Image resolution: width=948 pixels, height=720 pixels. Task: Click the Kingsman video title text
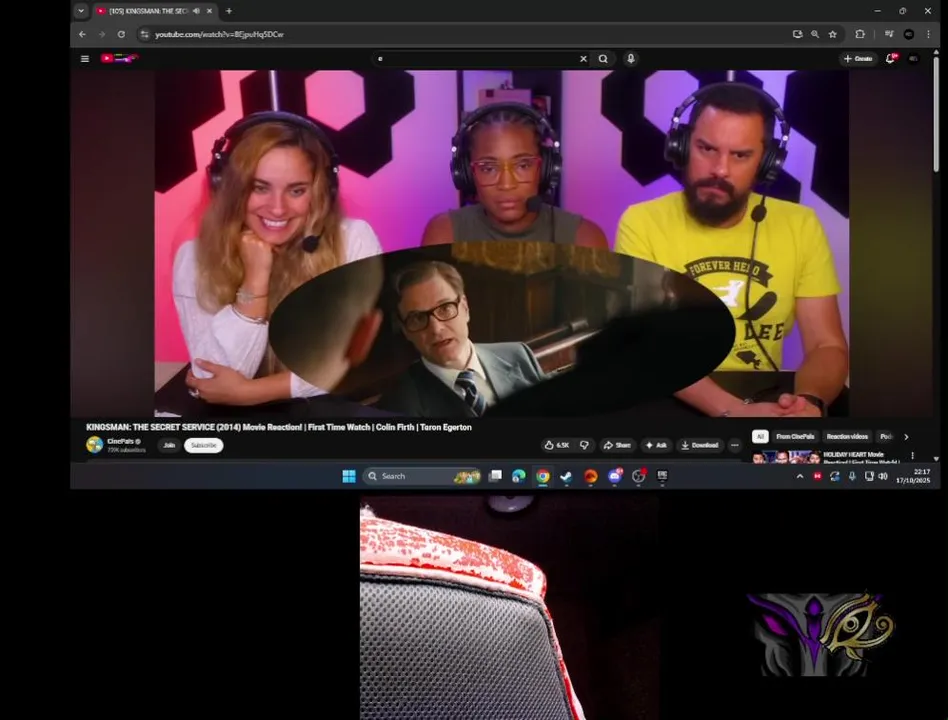[x=279, y=427]
